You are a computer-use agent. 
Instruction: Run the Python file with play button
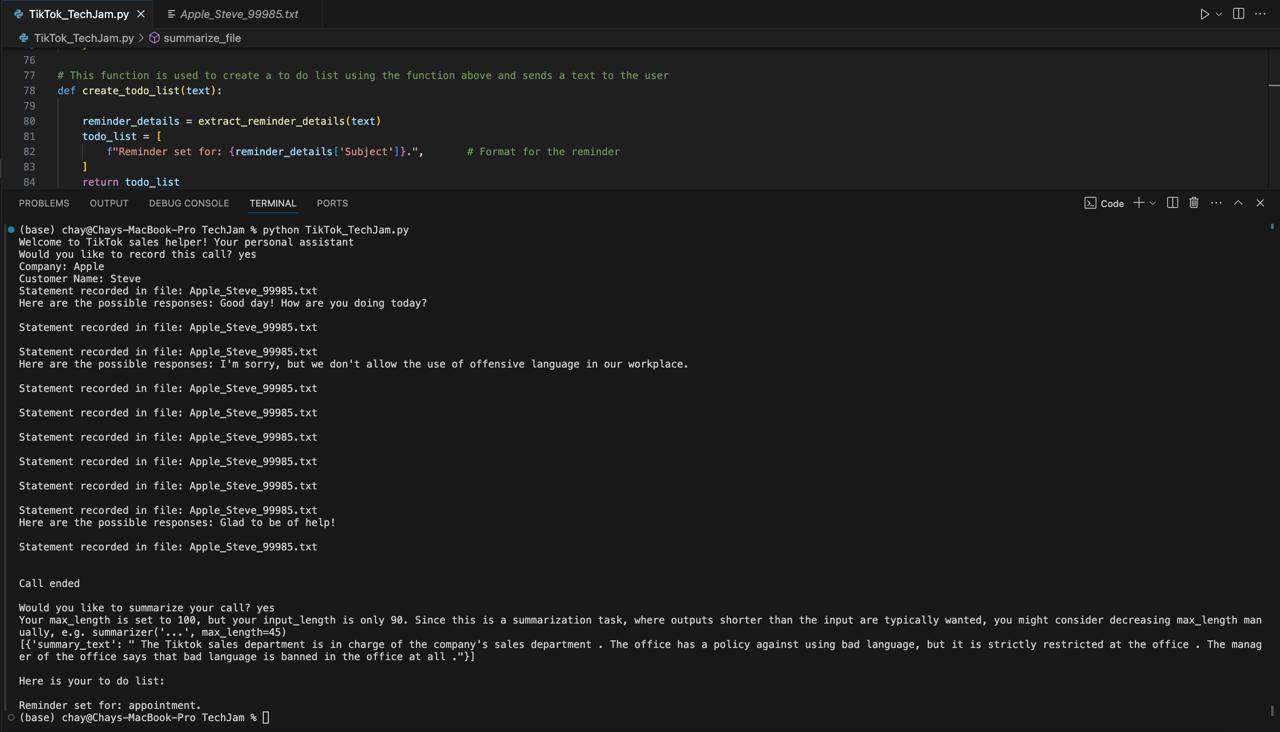(1204, 14)
